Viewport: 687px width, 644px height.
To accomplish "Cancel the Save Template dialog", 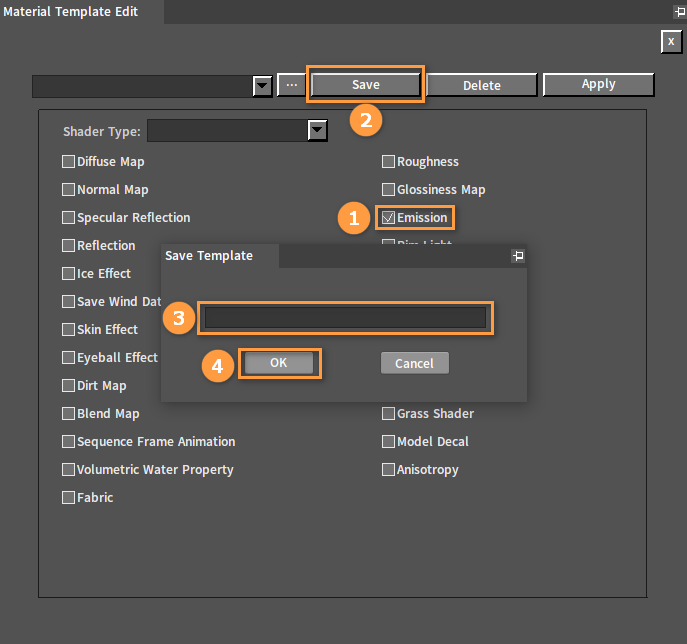I will click(x=414, y=363).
